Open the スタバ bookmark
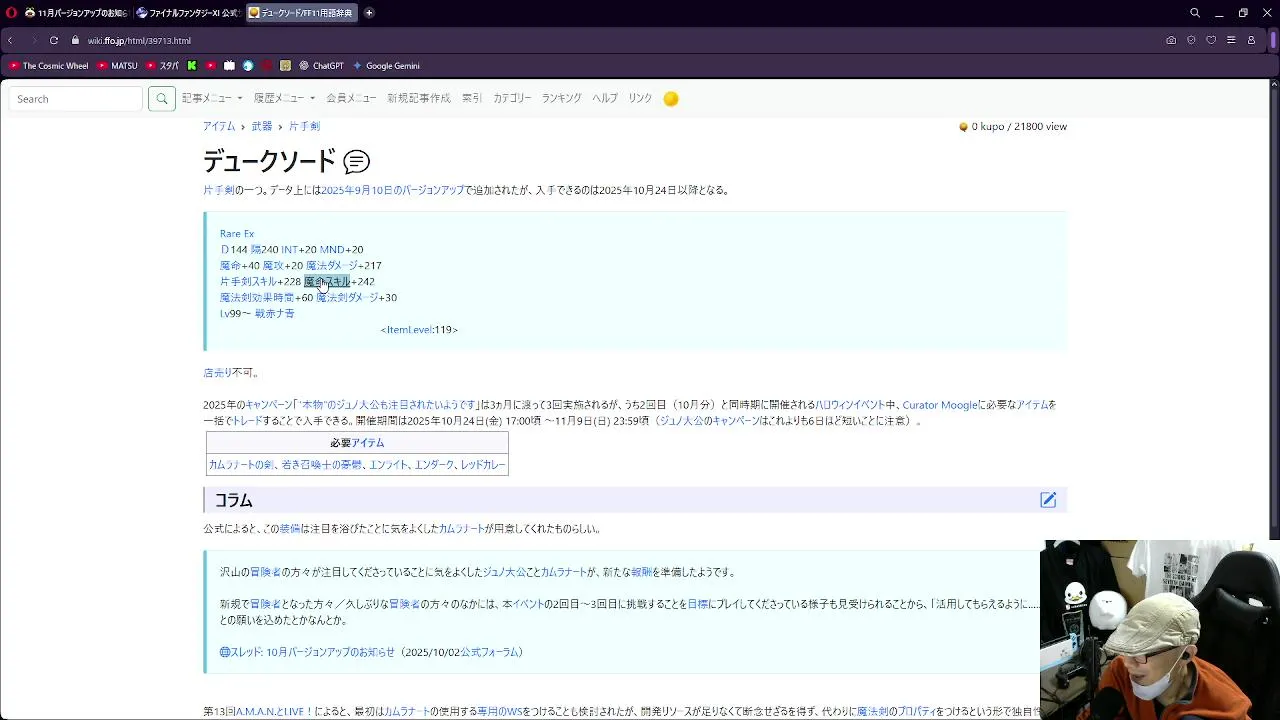 pos(163,66)
